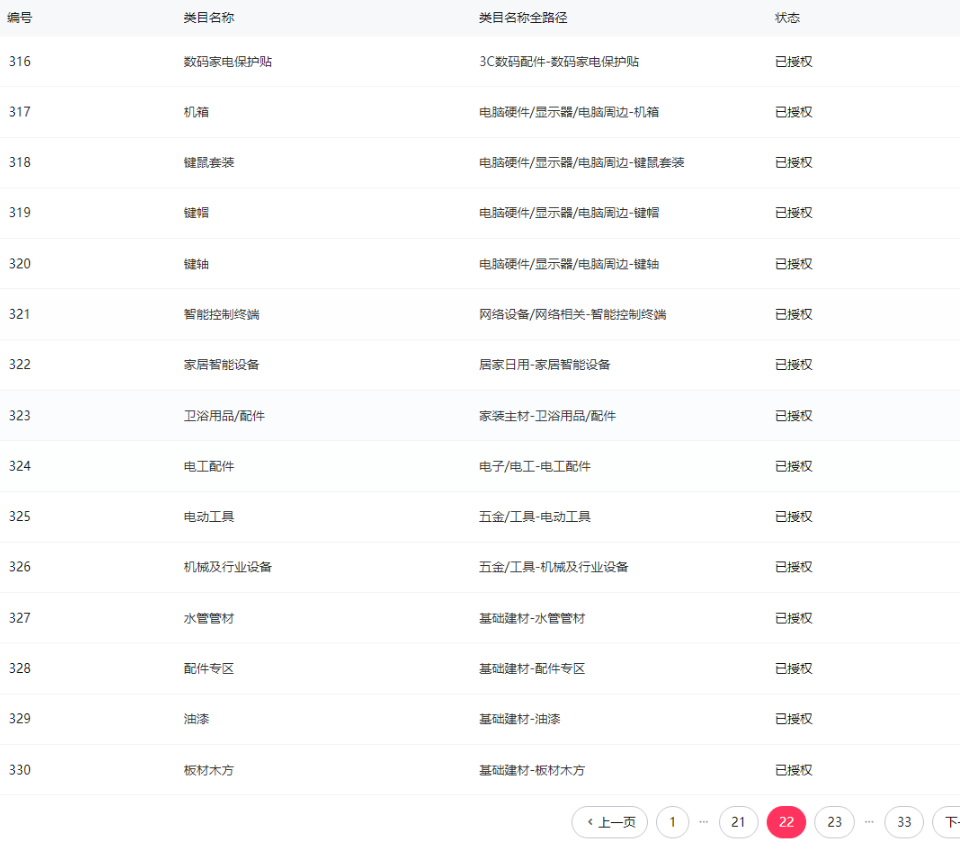Click ellipsis between pages 23 and 33
960x868 pixels.
869,822
